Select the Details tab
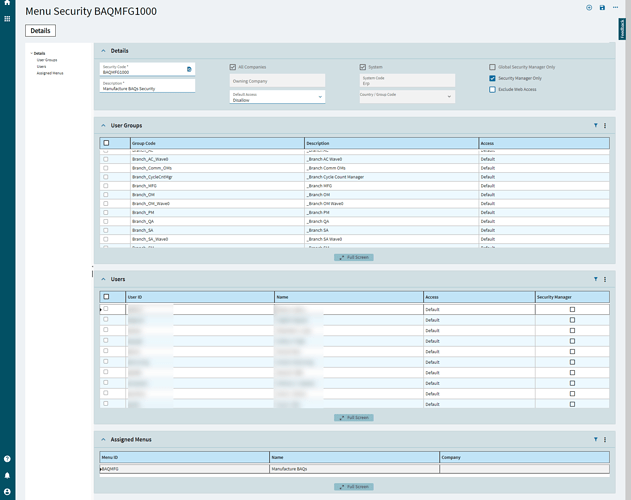 coord(40,31)
